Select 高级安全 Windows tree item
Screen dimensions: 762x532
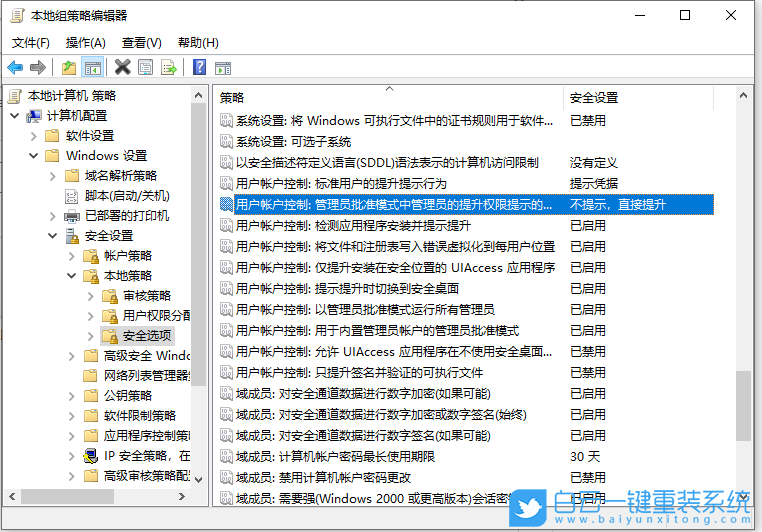point(146,356)
